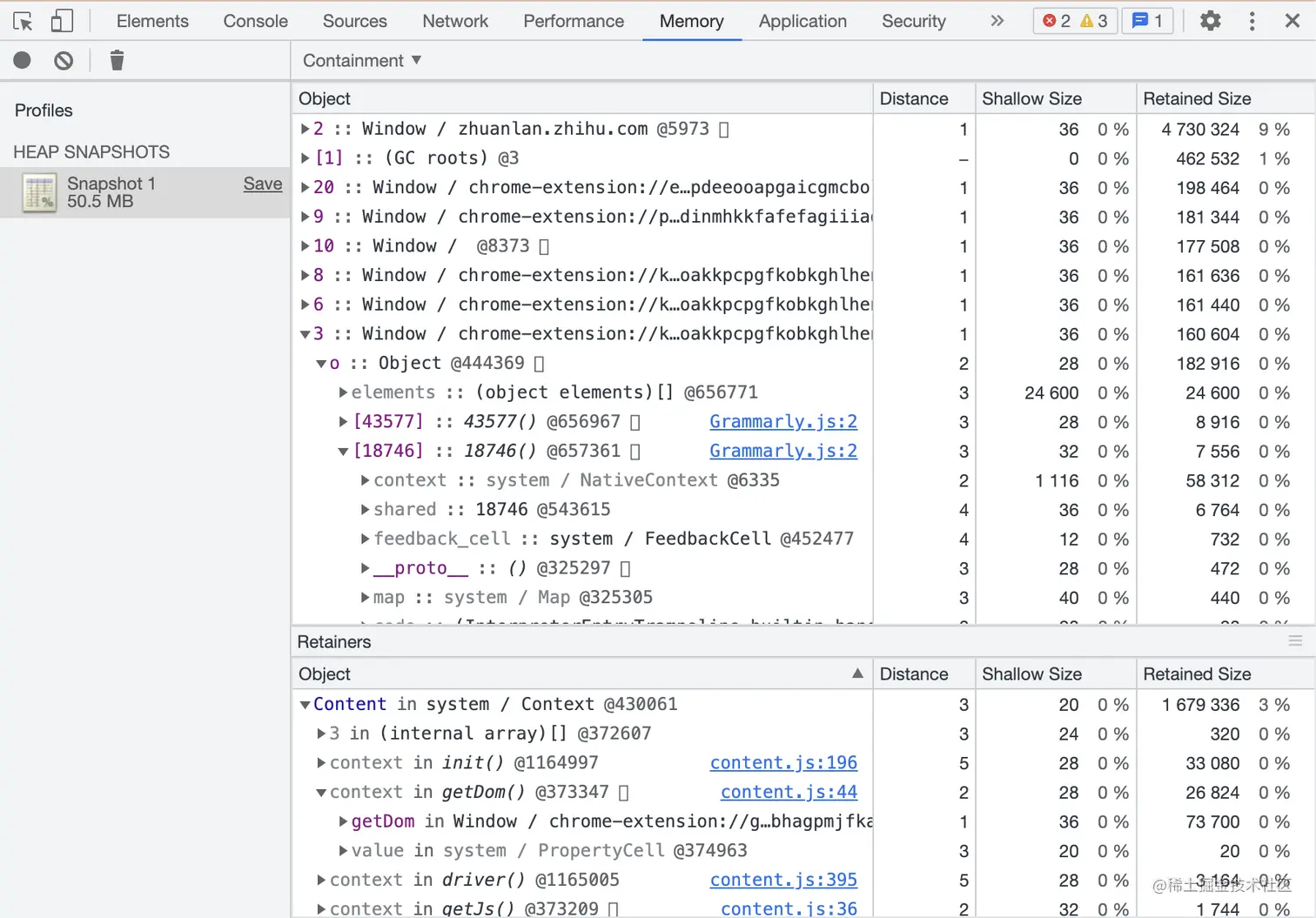The height and width of the screenshot is (918, 1316).
Task: Sort by Distance column in top table
Action: (923, 98)
